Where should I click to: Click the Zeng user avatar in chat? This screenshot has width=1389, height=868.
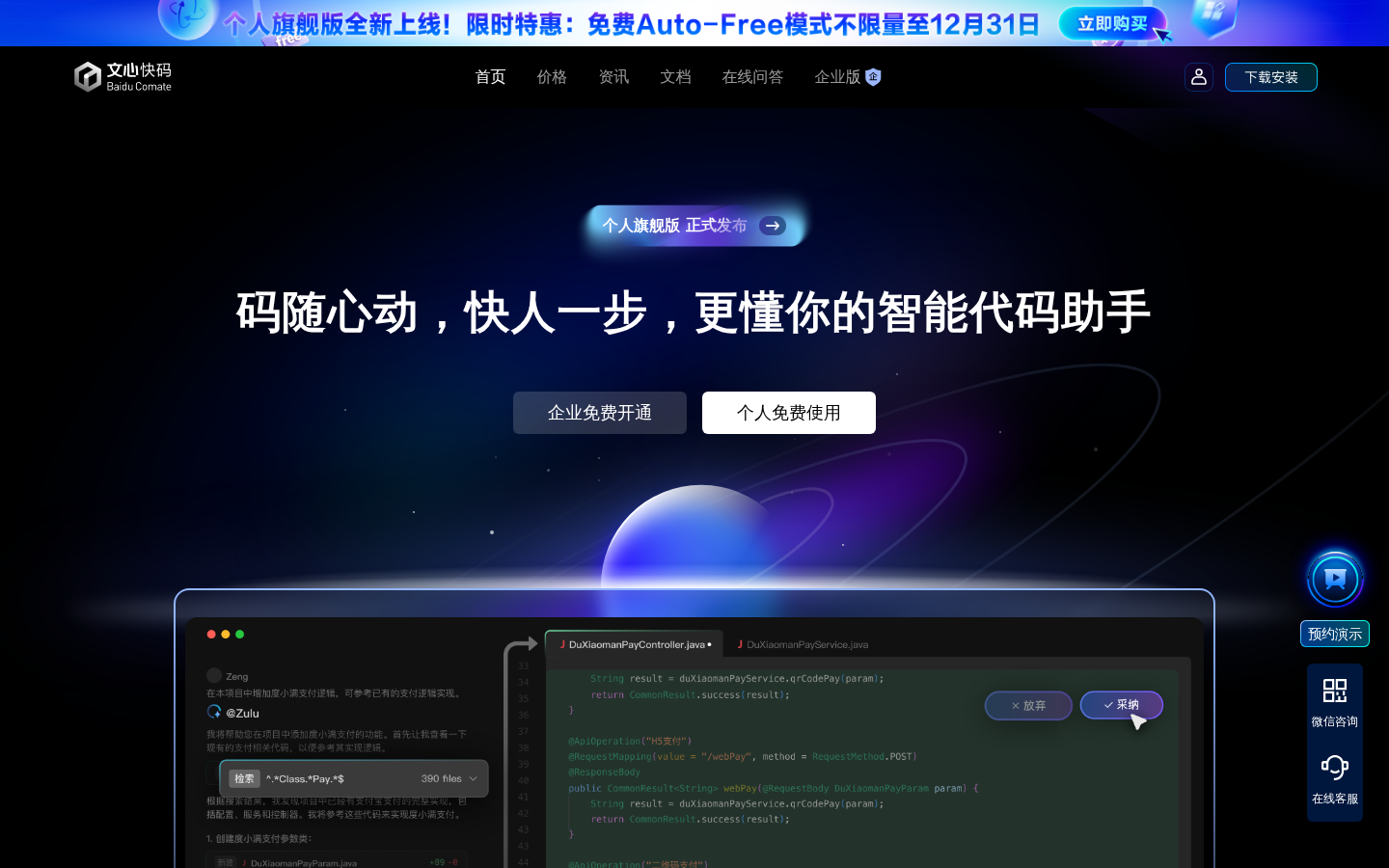pyautogui.click(x=214, y=676)
